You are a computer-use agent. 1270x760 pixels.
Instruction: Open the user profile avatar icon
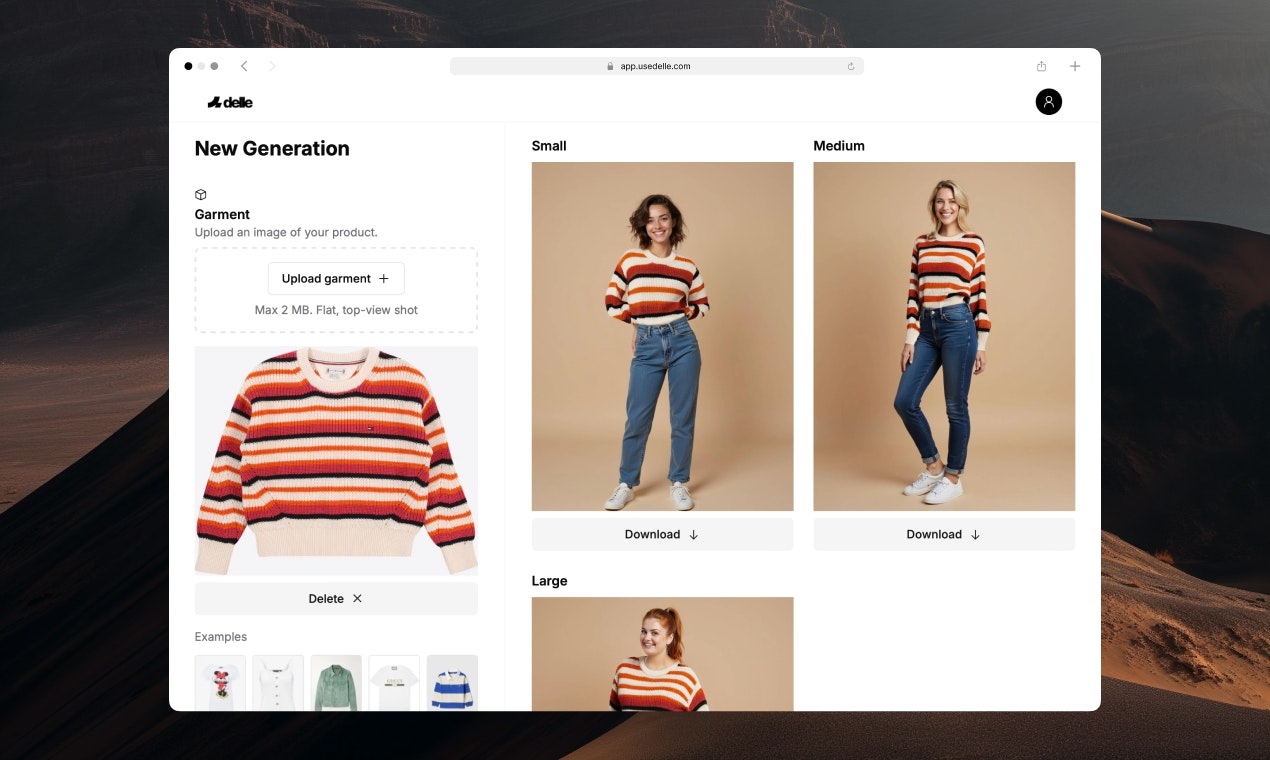click(1048, 101)
